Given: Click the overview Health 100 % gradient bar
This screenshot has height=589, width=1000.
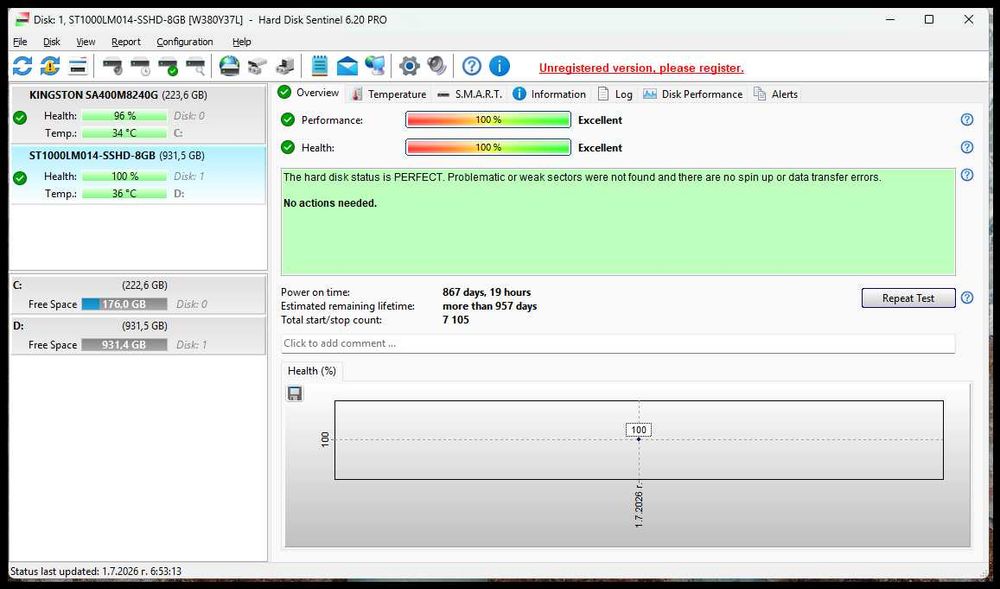Looking at the screenshot, I should [488, 147].
